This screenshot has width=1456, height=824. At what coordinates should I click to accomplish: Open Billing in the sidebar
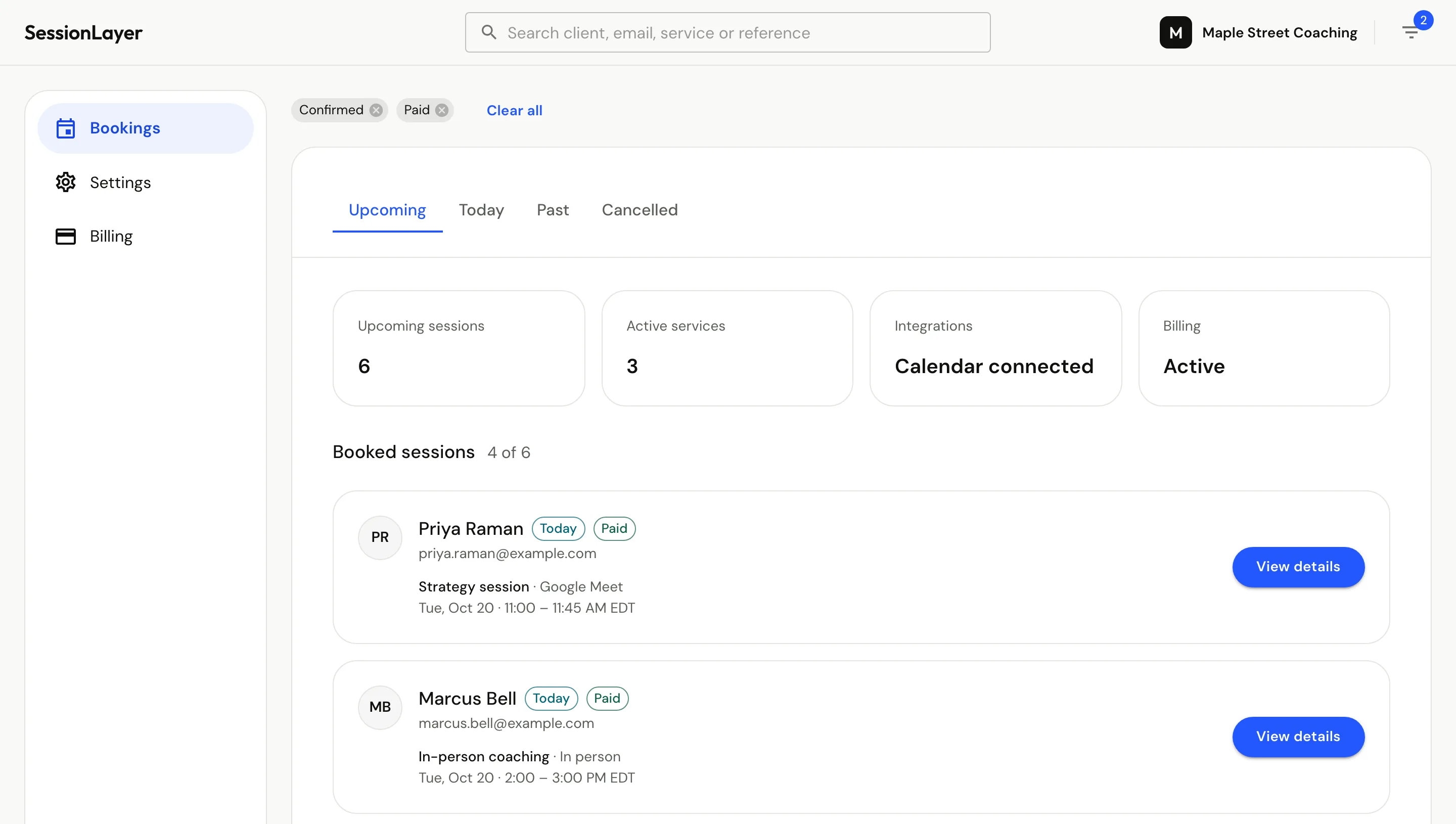(x=146, y=236)
